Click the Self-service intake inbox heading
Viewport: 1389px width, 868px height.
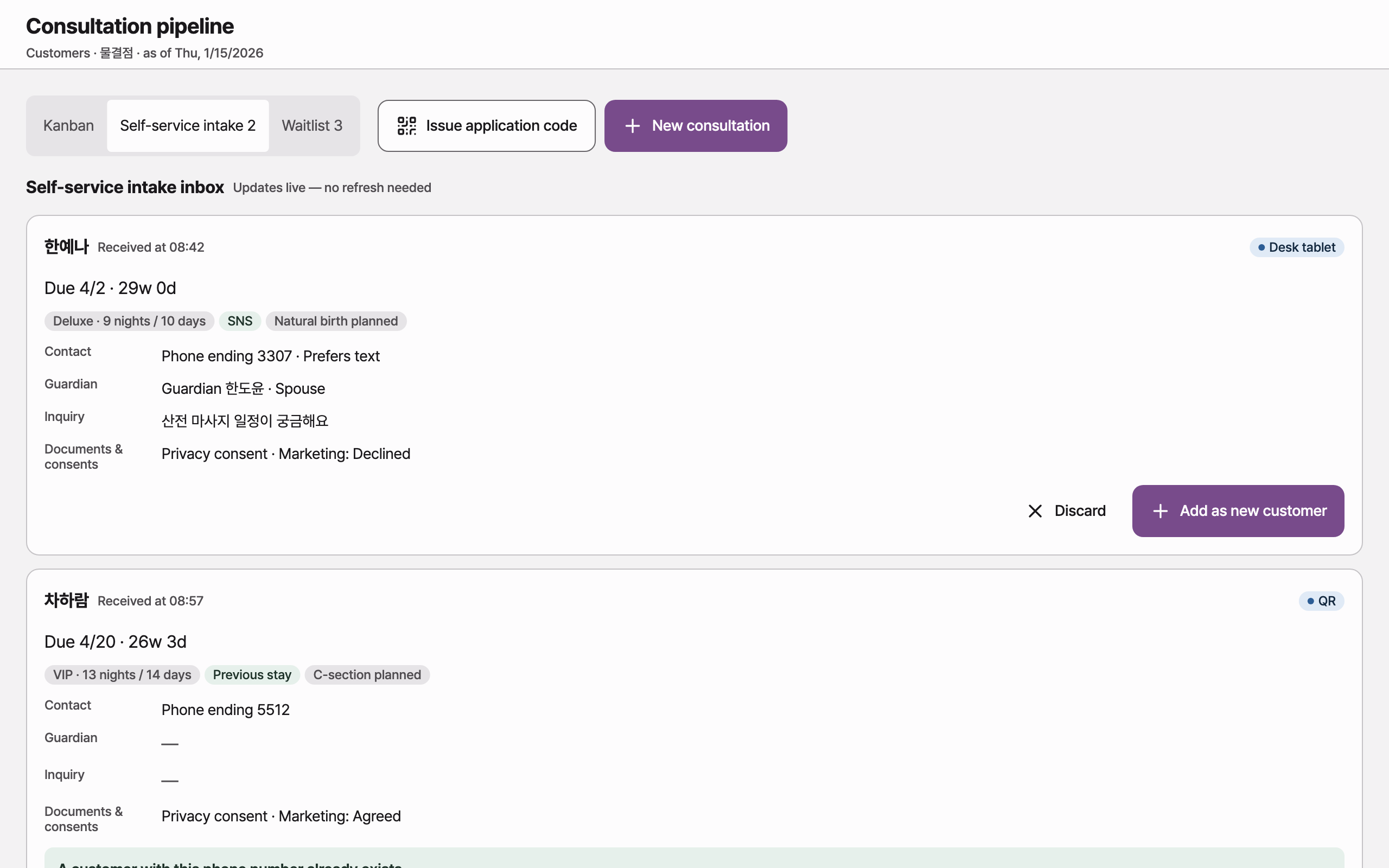tap(125, 187)
